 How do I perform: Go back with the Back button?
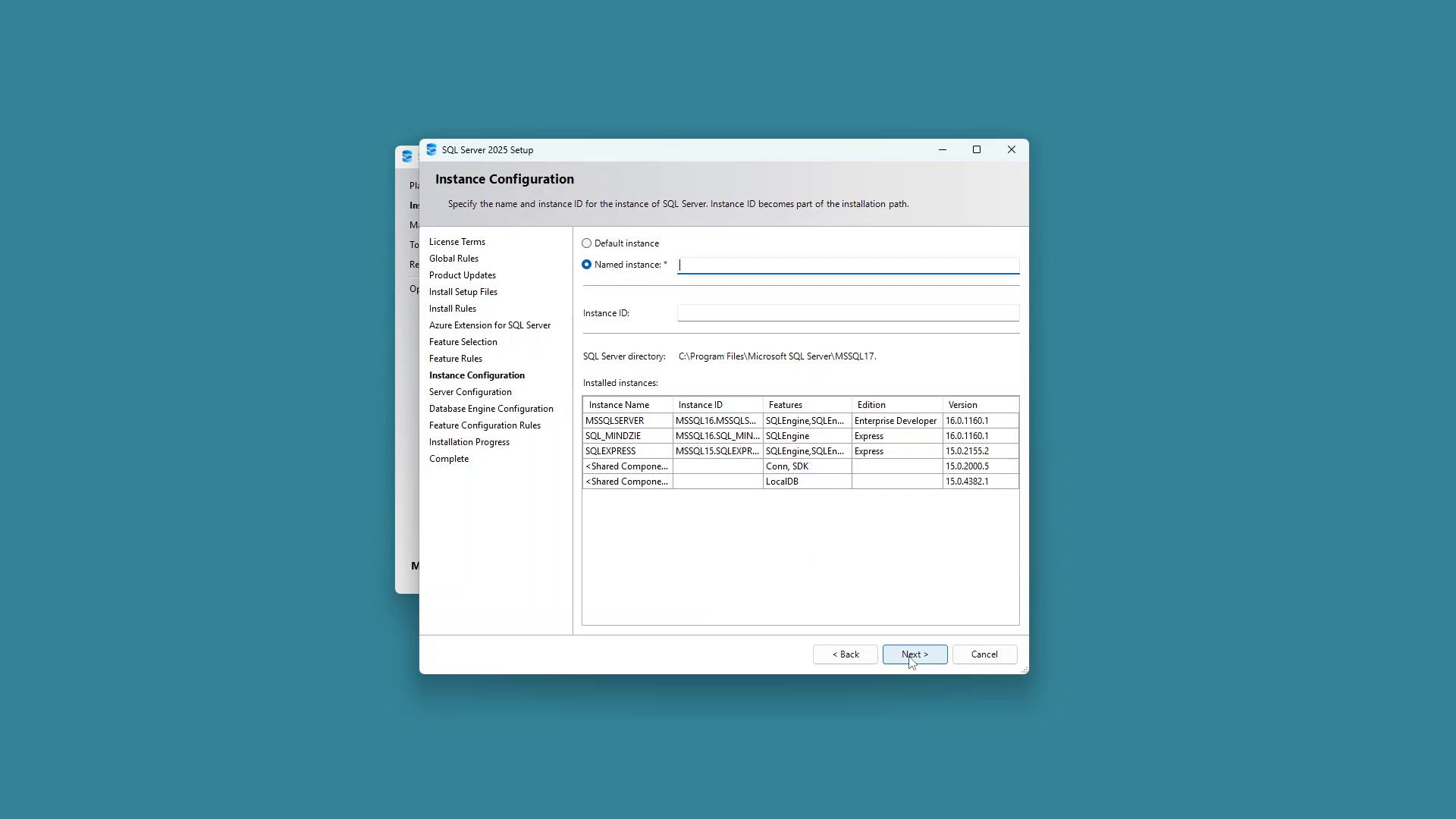[x=845, y=654]
